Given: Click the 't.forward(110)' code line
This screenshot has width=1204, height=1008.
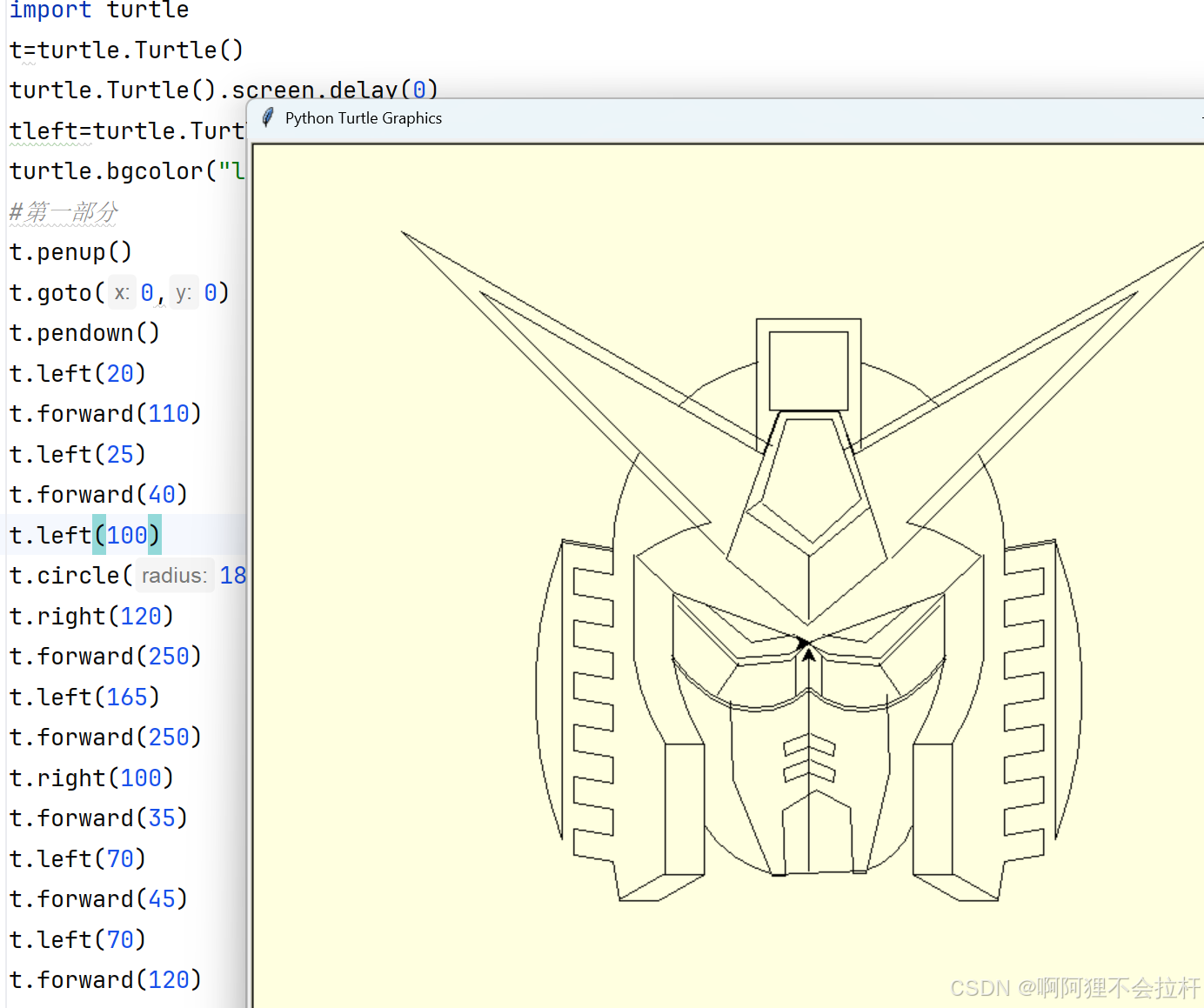Looking at the screenshot, I should pyautogui.click(x=105, y=414).
